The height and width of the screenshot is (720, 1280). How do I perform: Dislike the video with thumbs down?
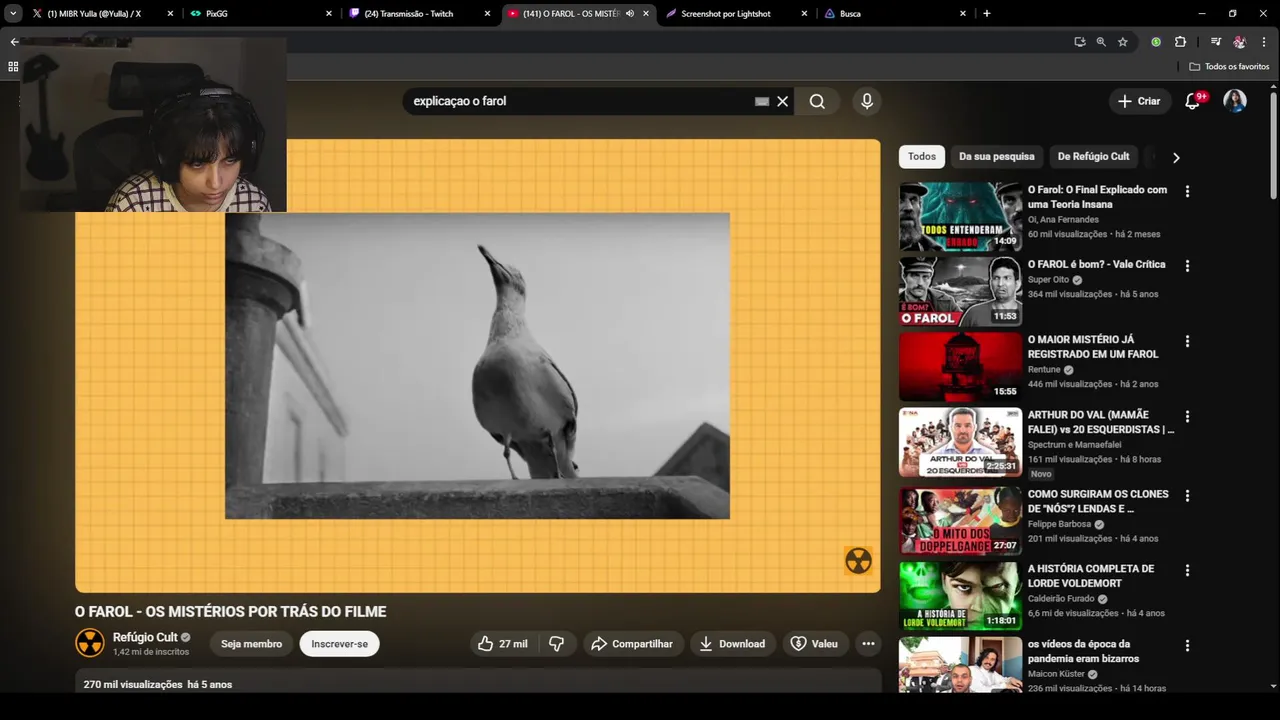(x=557, y=644)
